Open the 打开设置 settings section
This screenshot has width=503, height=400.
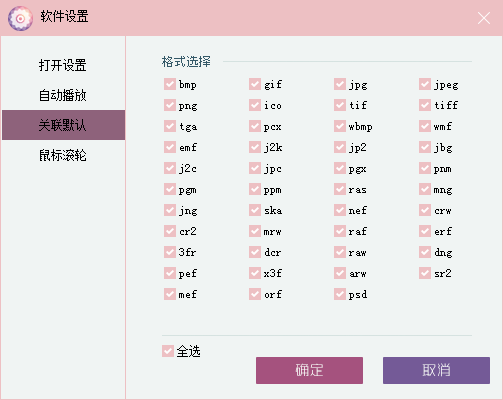point(63,65)
